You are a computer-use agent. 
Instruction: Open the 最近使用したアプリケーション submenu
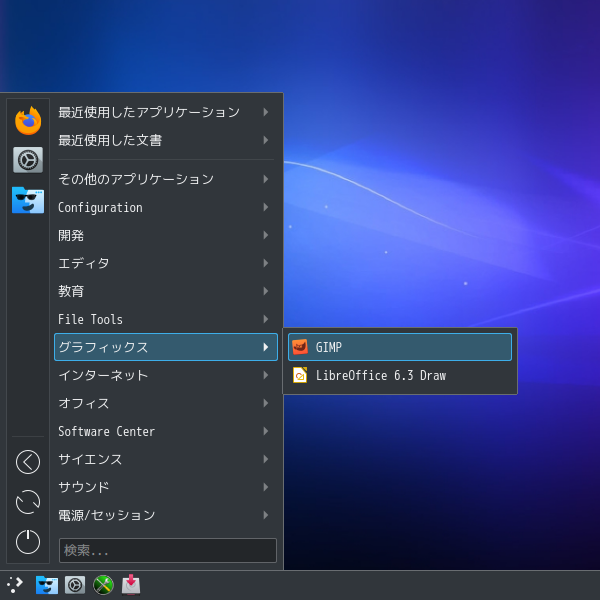(x=166, y=112)
